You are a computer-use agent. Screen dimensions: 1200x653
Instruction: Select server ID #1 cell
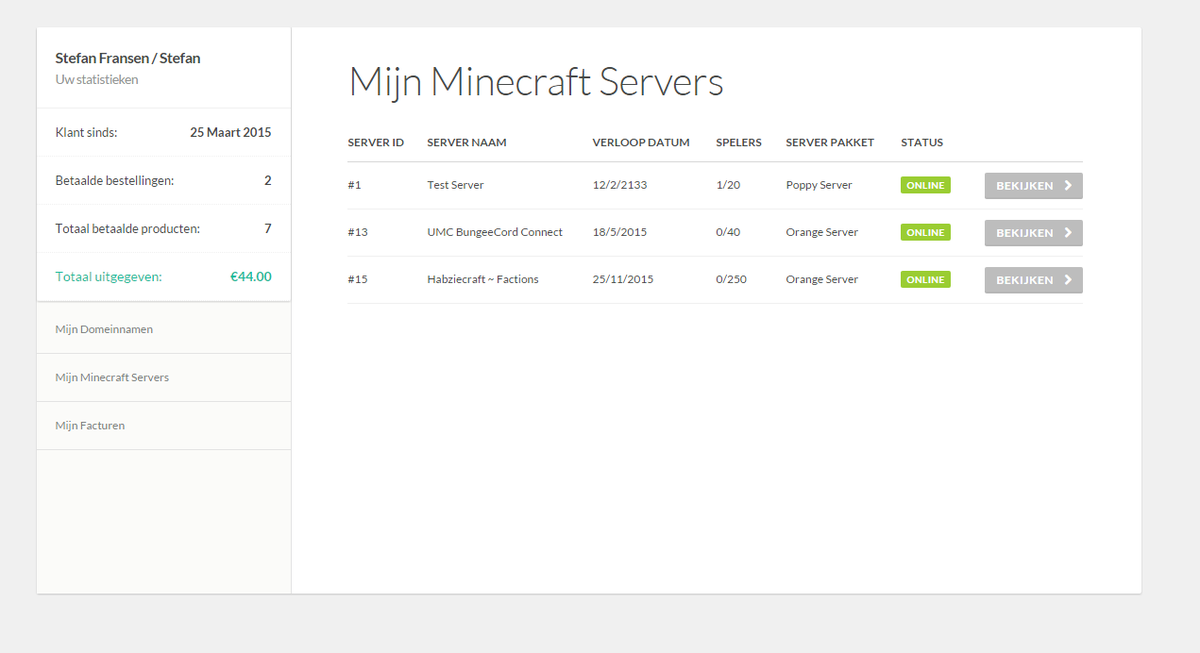(355, 185)
